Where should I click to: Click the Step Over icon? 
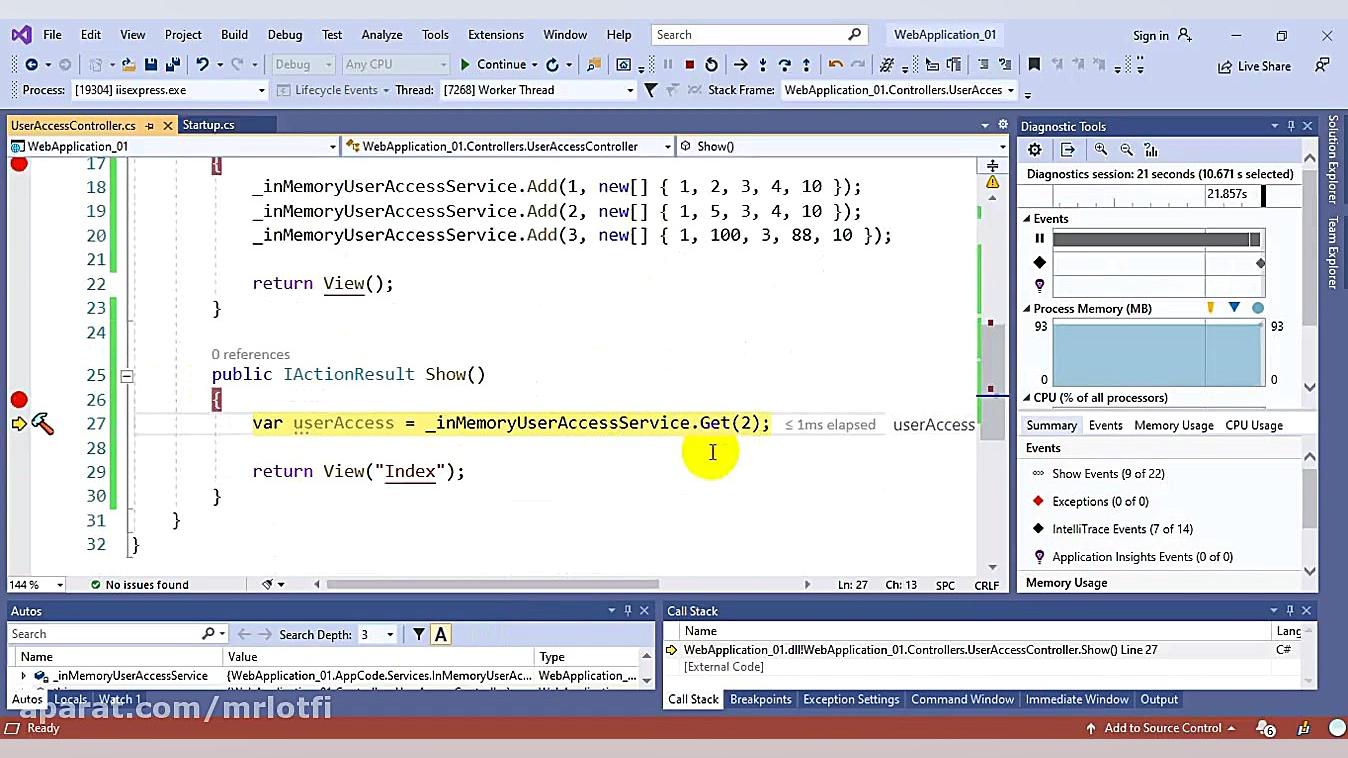786,64
